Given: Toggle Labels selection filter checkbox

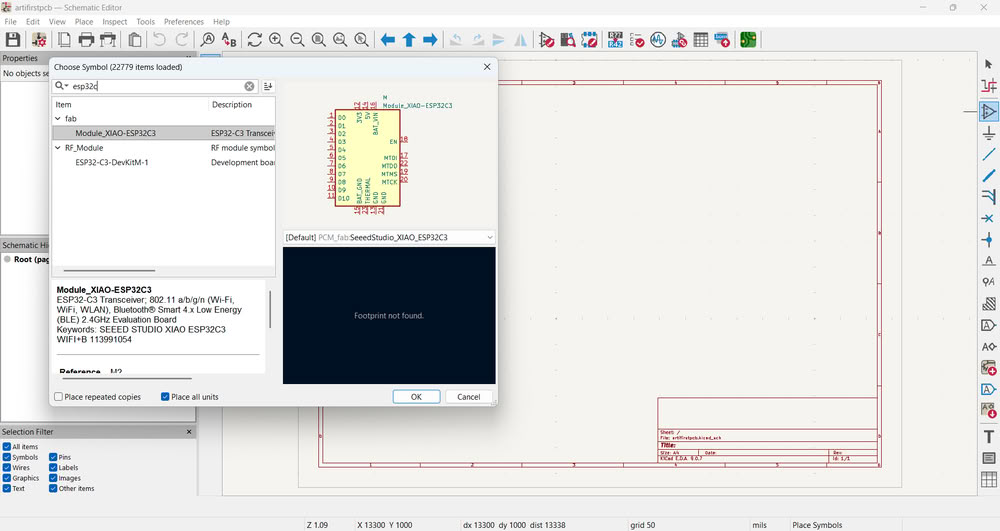Looking at the screenshot, I should click(54, 467).
